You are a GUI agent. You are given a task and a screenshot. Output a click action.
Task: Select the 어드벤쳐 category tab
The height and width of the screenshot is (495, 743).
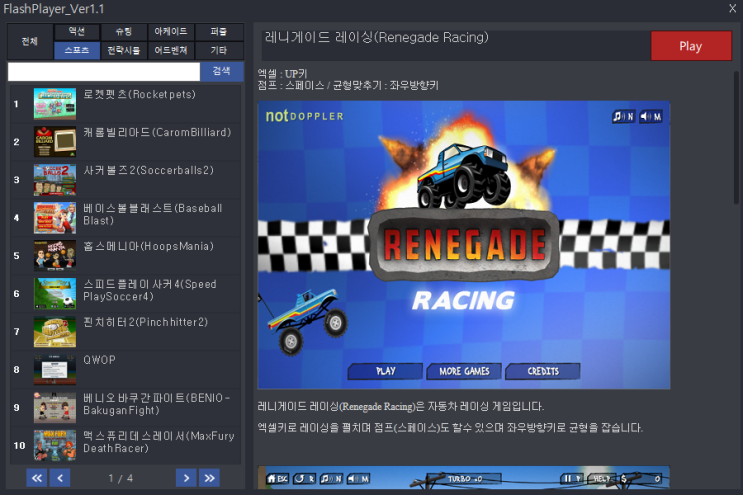pos(171,50)
